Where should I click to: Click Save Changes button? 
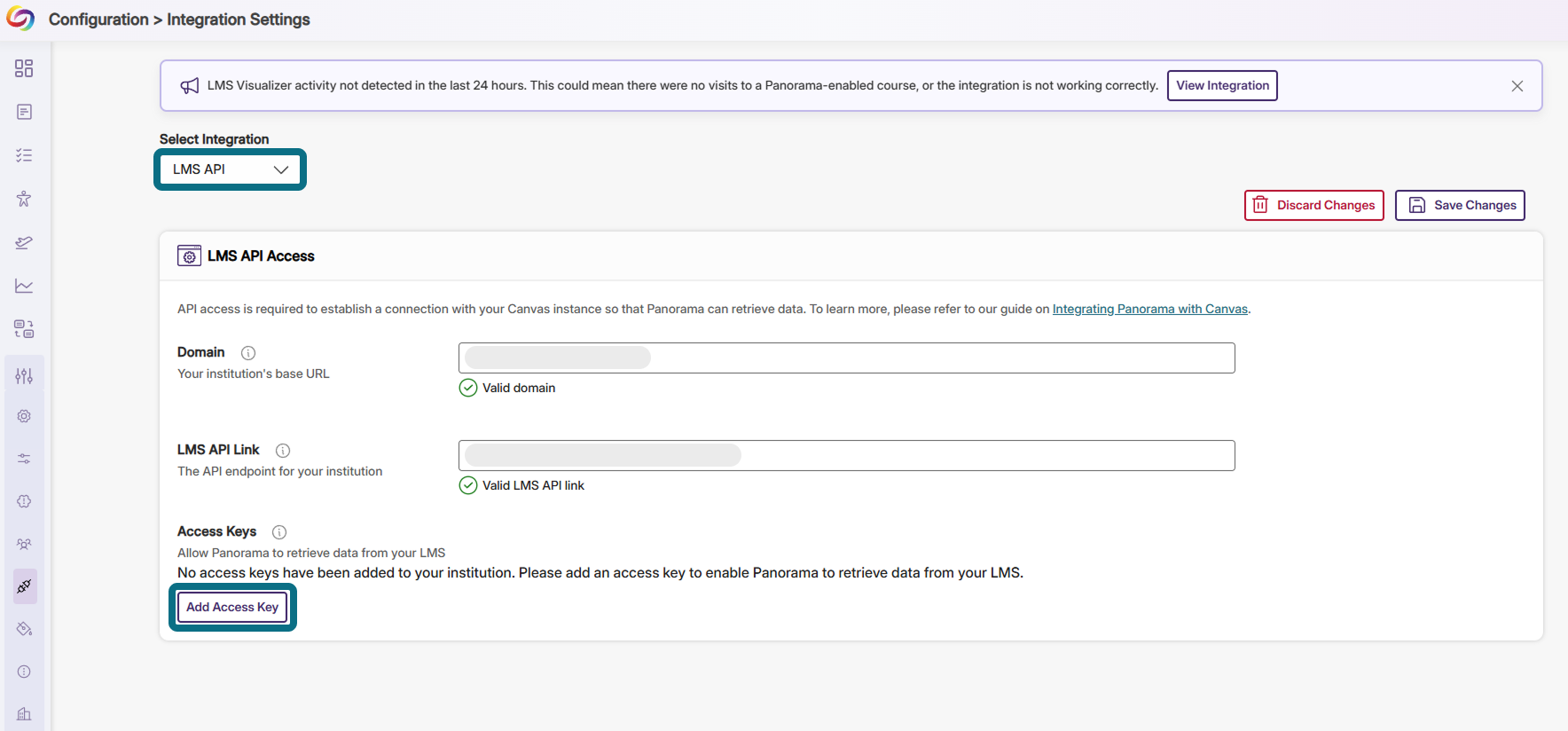pos(1460,205)
